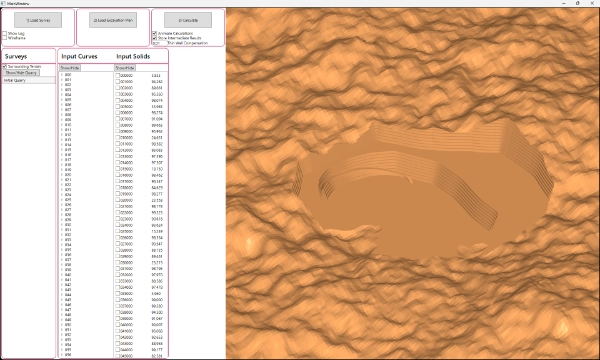Expand the Input Curves row numbered 31

click(x=62, y=230)
